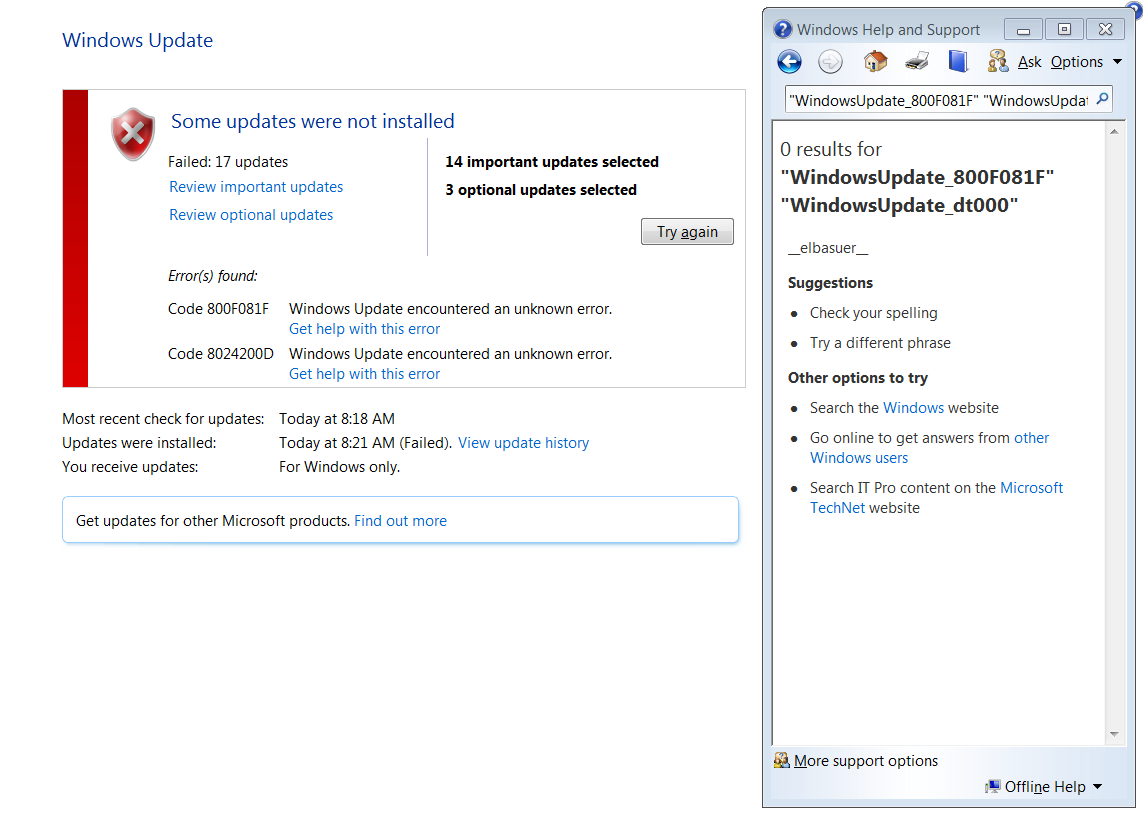The image size is (1143, 840).
Task: Click the Help window title question mark icon
Action: tap(782, 29)
